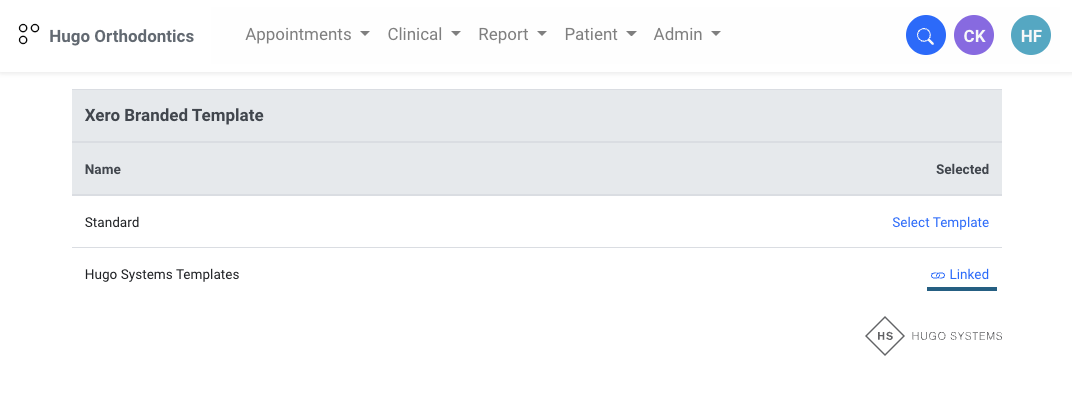Screen dimensions: 1072x402
Task: Select the Hugo Systems Templates row name
Action: (162, 274)
